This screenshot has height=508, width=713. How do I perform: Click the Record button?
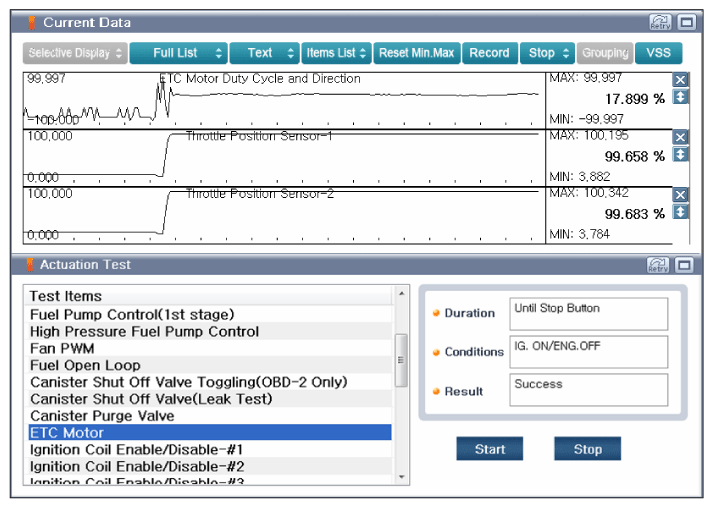(x=490, y=53)
